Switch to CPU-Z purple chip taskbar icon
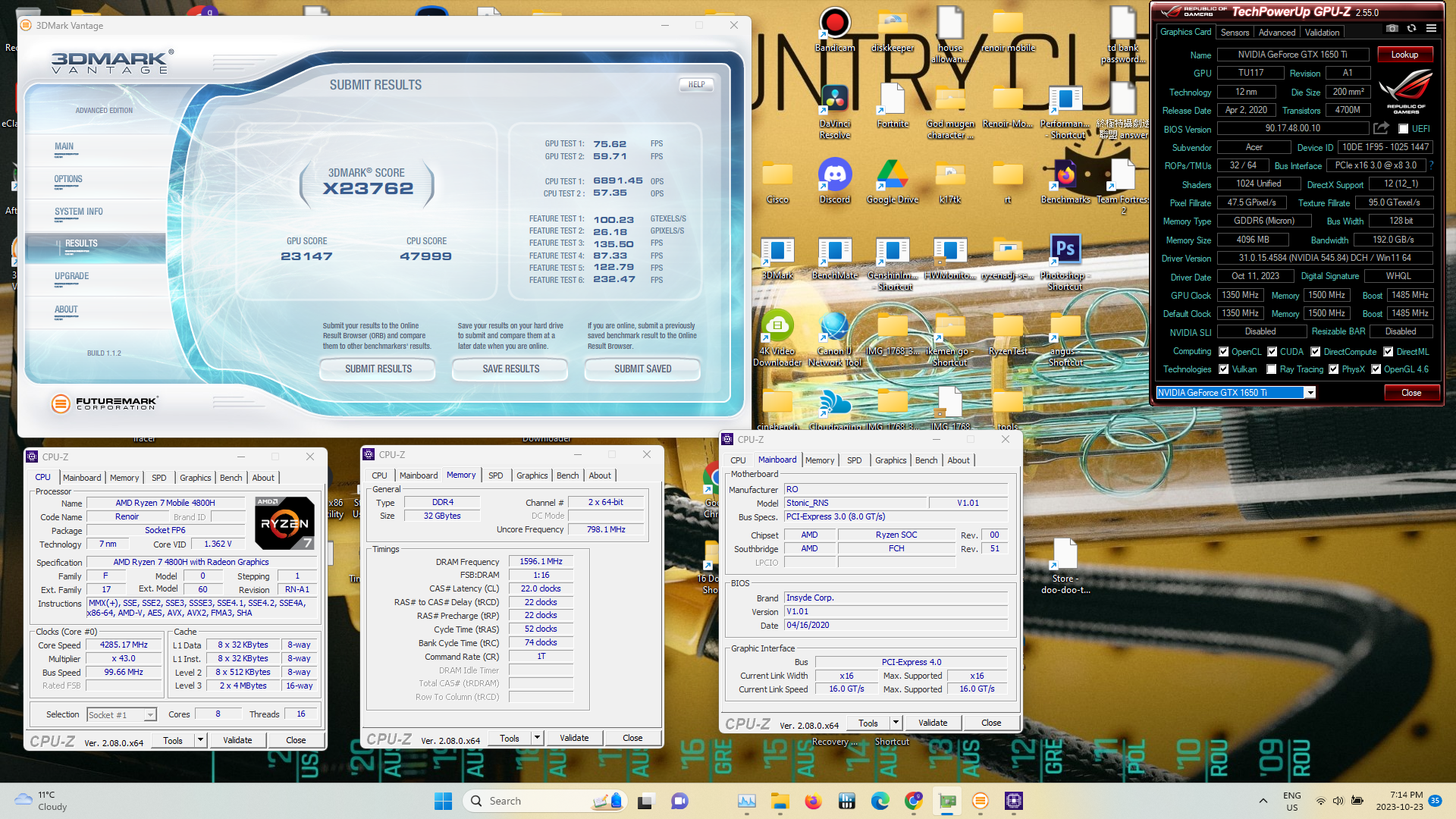 [x=1014, y=801]
